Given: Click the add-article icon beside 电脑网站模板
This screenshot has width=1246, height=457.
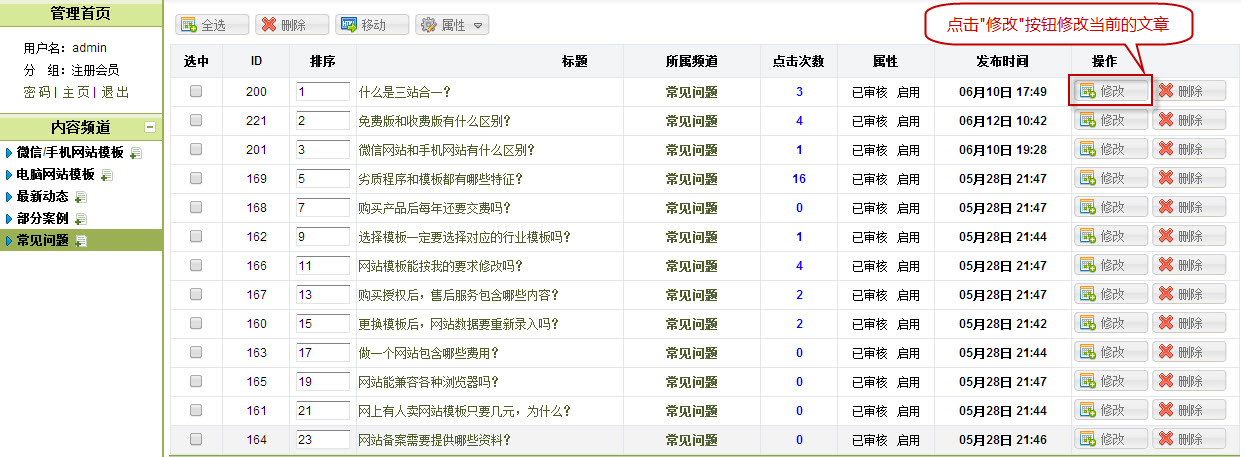Looking at the screenshot, I should point(107,175).
